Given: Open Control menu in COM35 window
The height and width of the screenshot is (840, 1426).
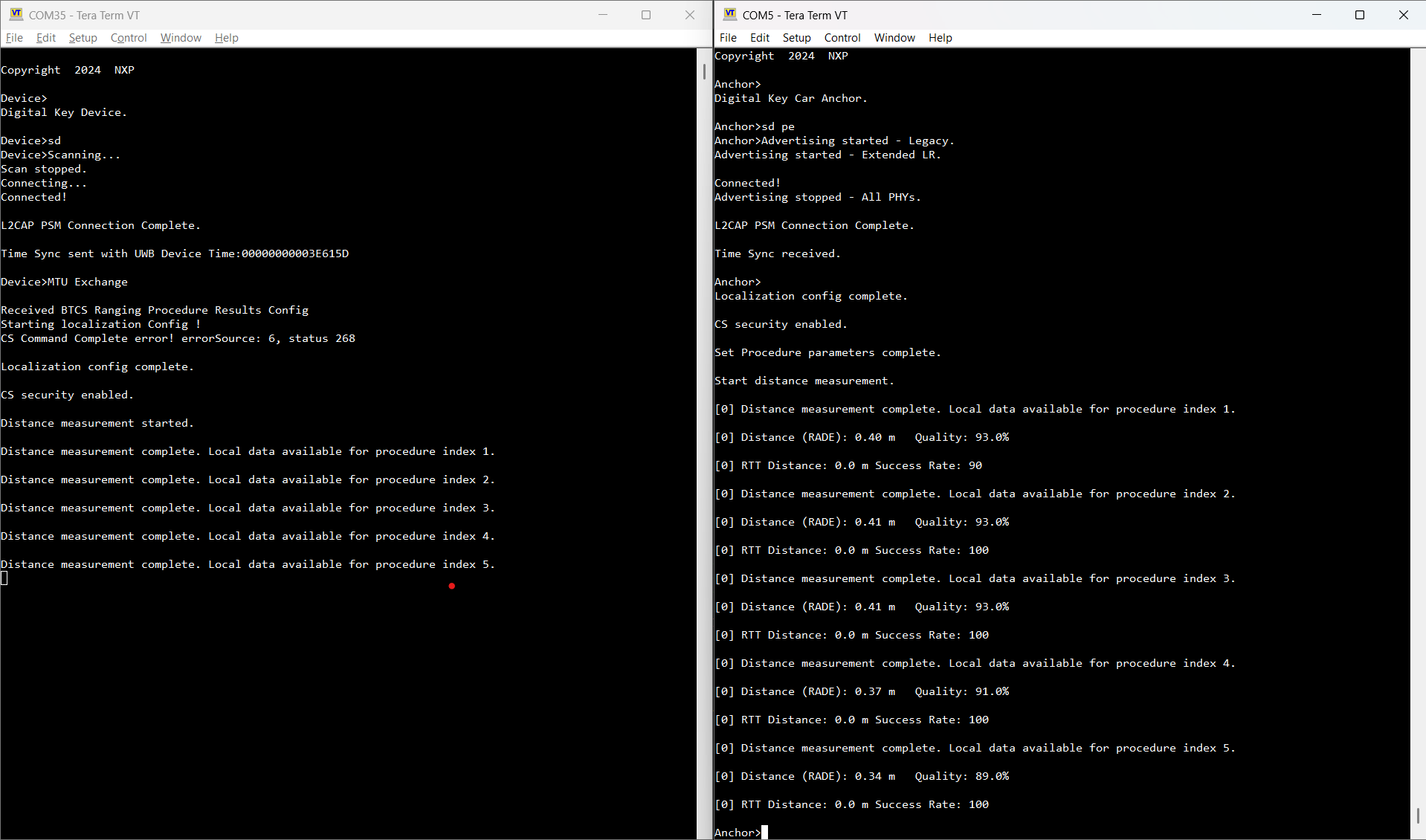Looking at the screenshot, I should 129,38.
